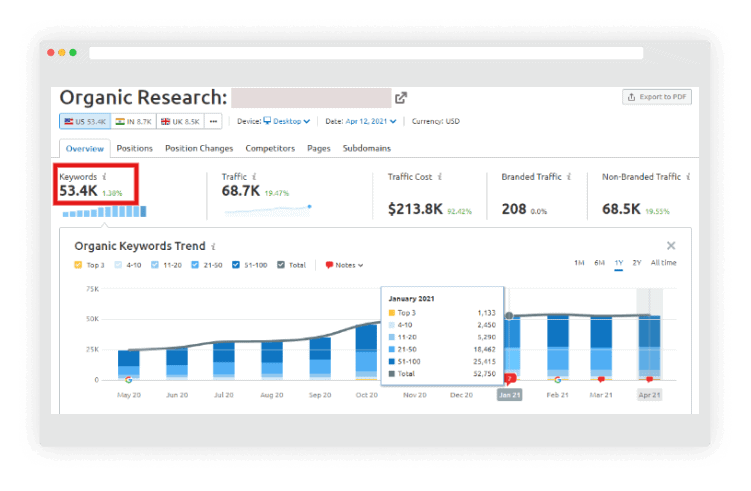751x491 pixels.
Task: Close the Organic Keywords Trend panel
Action: tap(671, 246)
